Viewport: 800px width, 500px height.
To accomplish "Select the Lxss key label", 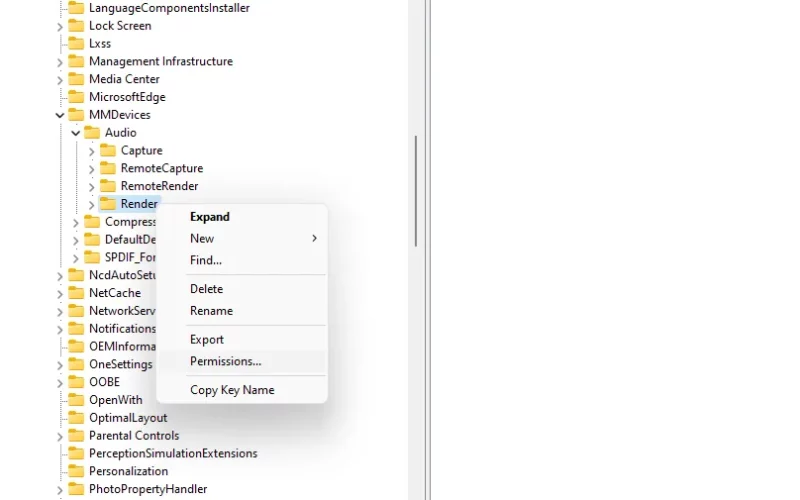I will 100,43.
